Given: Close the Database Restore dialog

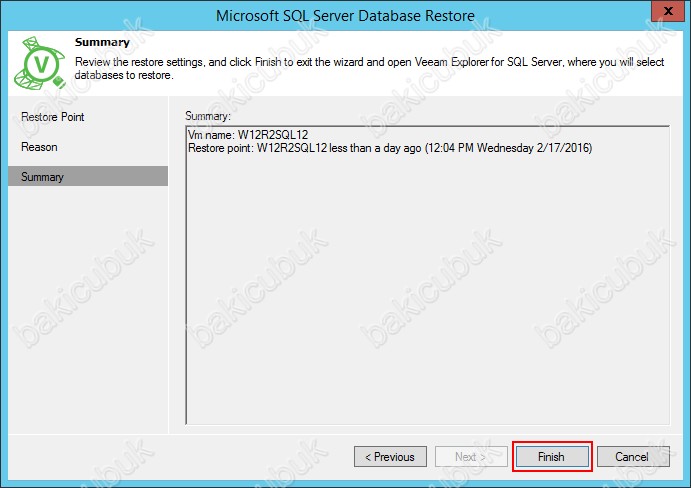Looking at the screenshot, I should pyautogui.click(x=668, y=11).
